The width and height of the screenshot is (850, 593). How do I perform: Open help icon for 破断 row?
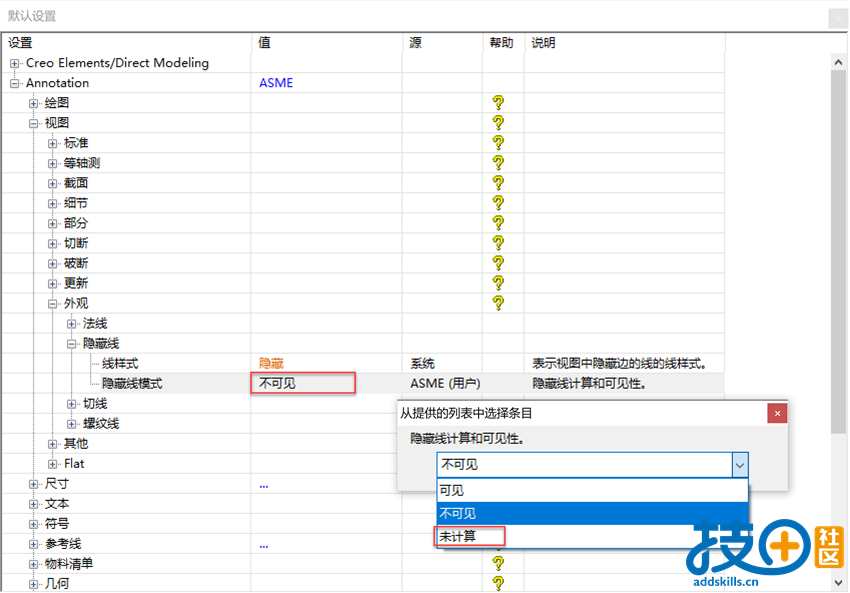(x=498, y=263)
